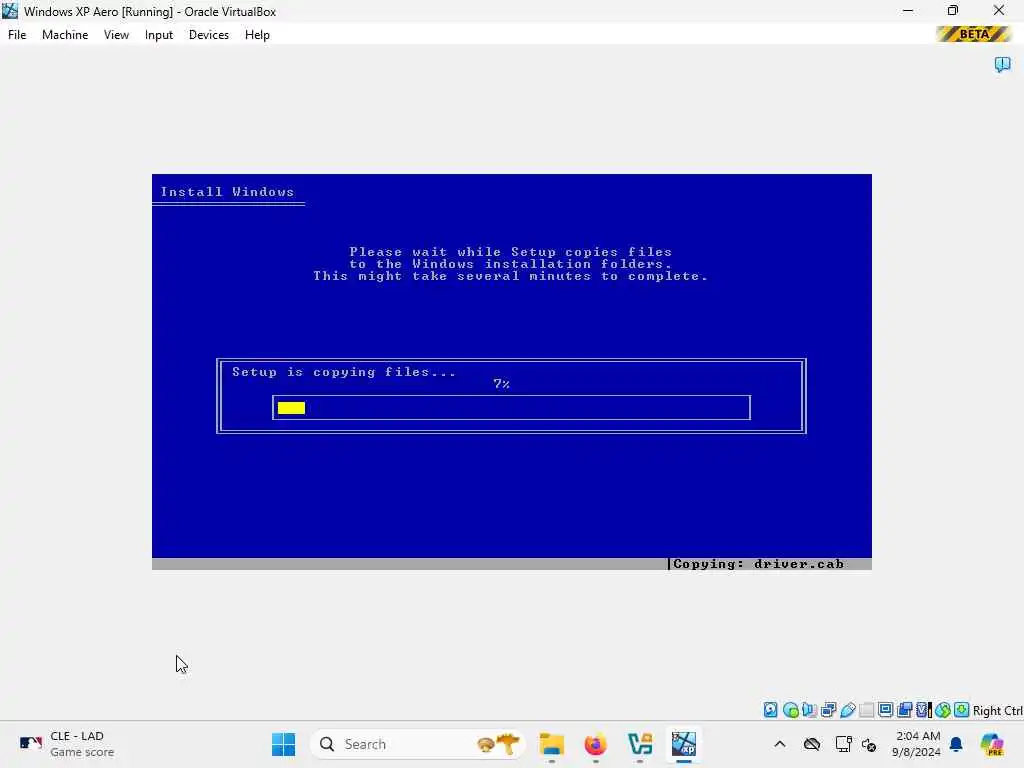Click the hard disk activity status icon
1024x768 pixels.
click(x=771, y=710)
